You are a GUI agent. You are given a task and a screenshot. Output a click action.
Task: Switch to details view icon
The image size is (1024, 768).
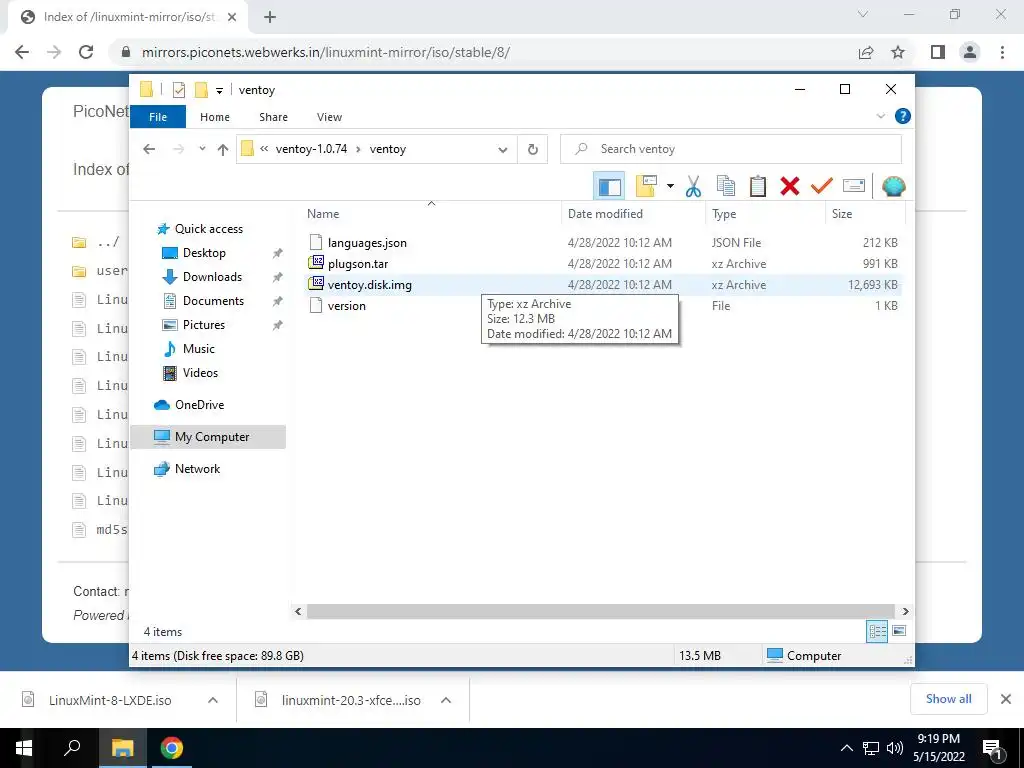point(877,632)
